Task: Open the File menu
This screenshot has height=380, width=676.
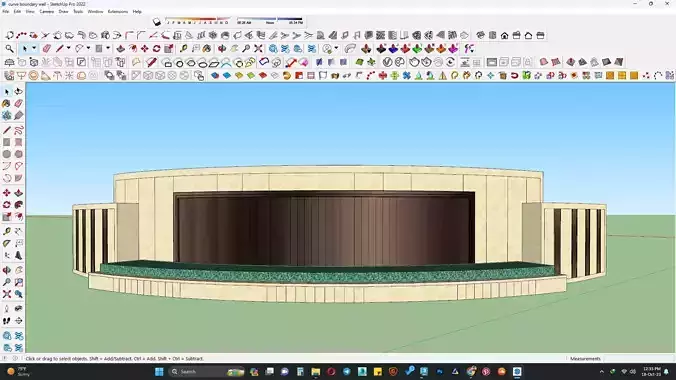Action: [x=5, y=12]
